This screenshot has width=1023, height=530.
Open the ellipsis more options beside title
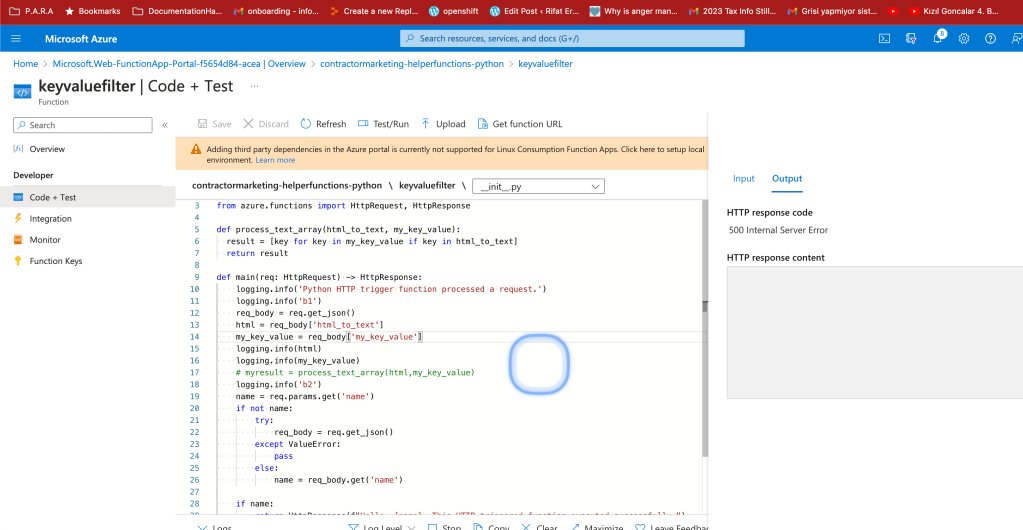click(254, 86)
